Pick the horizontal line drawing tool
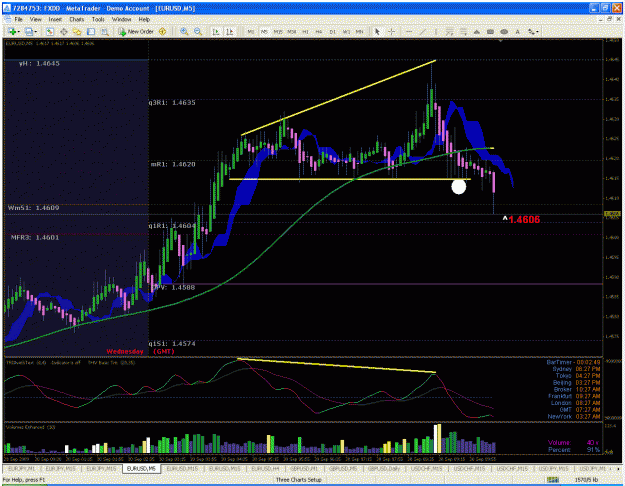This screenshot has height=486, width=625. coord(409,31)
